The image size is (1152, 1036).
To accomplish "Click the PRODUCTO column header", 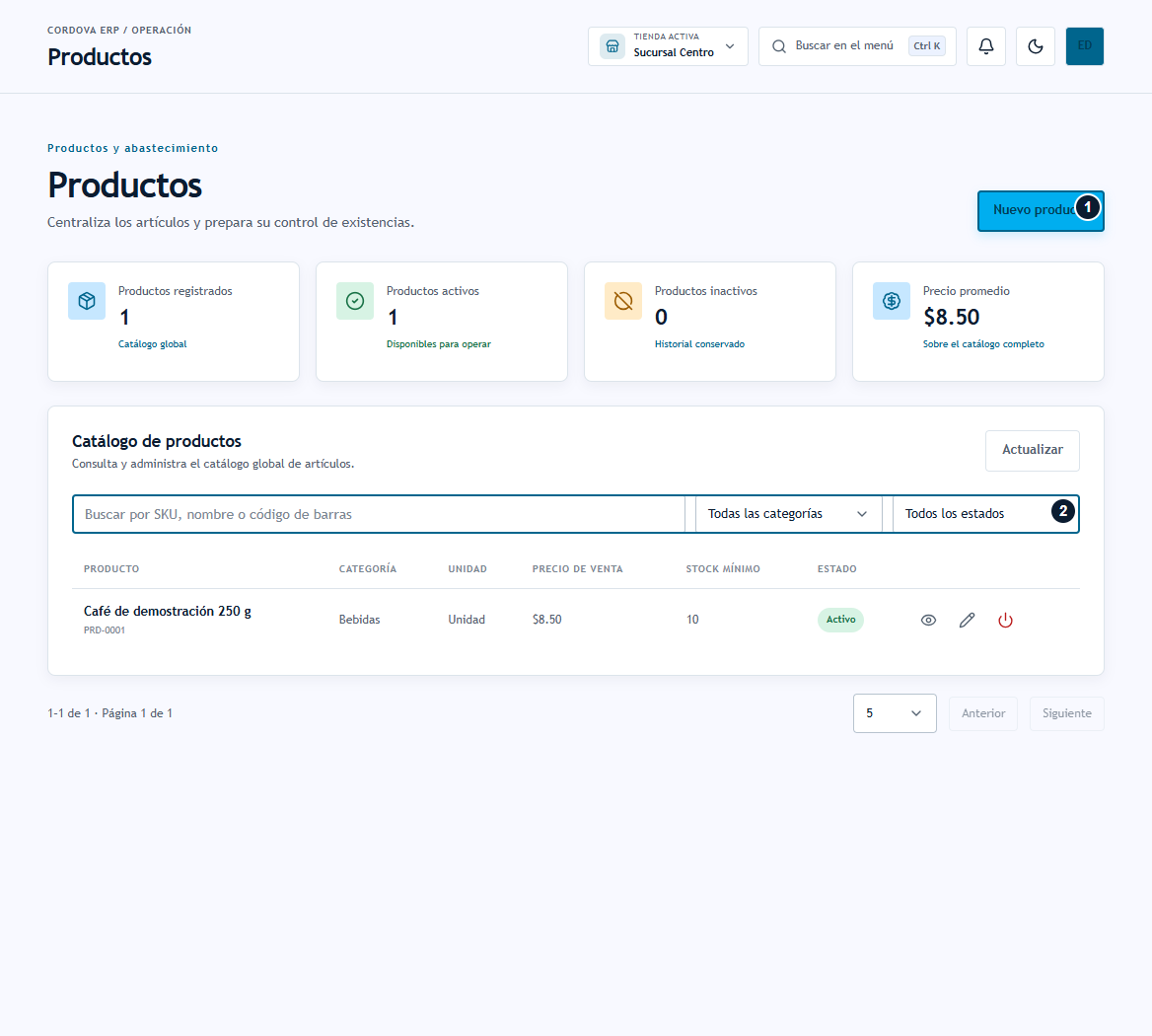I will click(111, 568).
